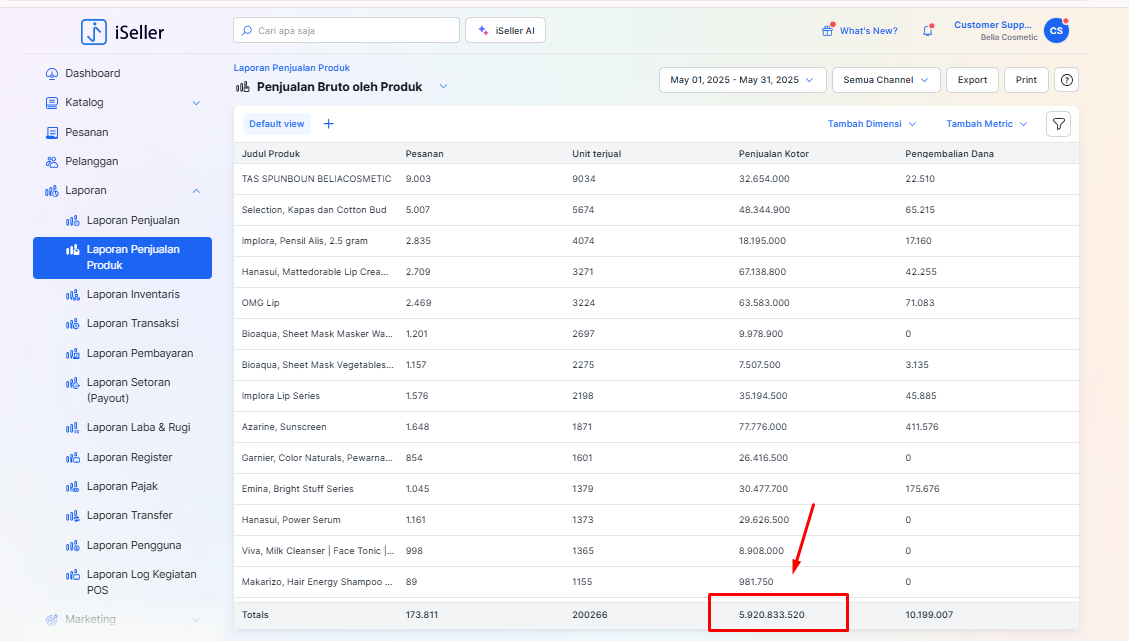Select the Default view tab
This screenshot has height=641, width=1129.
(x=276, y=124)
